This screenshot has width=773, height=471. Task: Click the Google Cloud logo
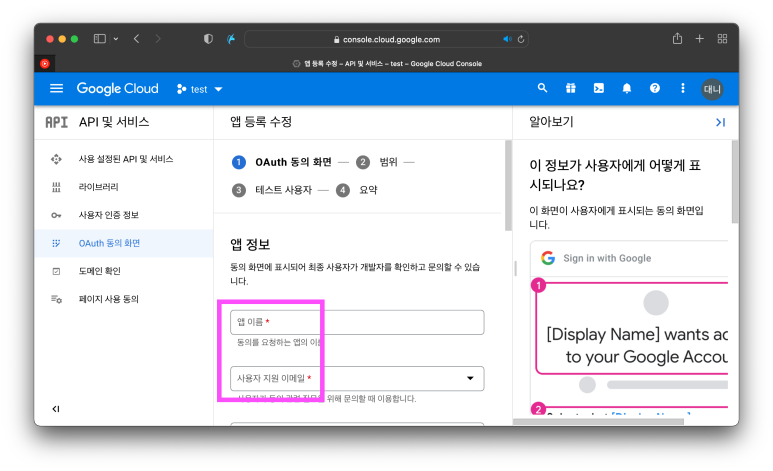117,89
